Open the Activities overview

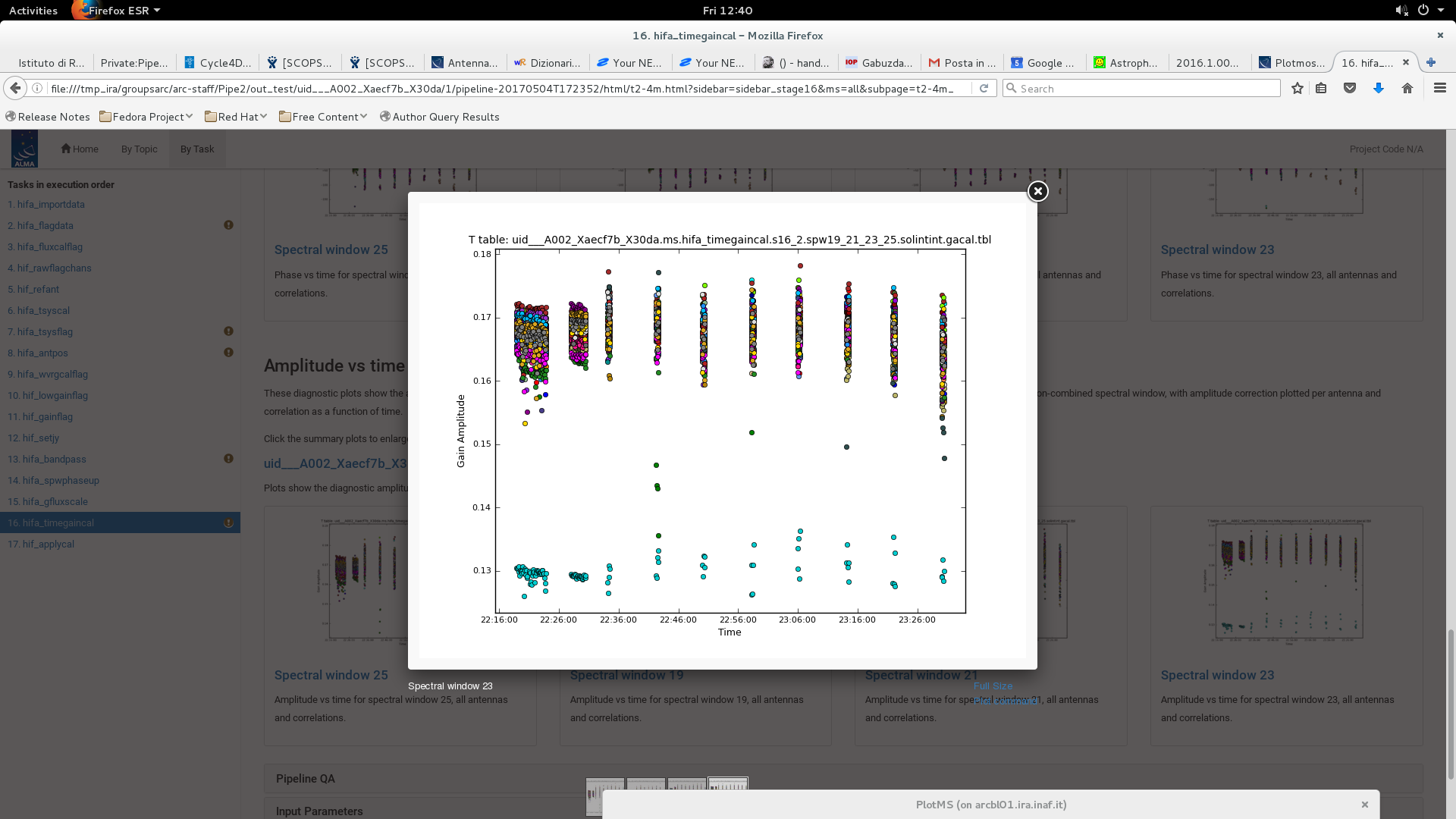coord(33,10)
